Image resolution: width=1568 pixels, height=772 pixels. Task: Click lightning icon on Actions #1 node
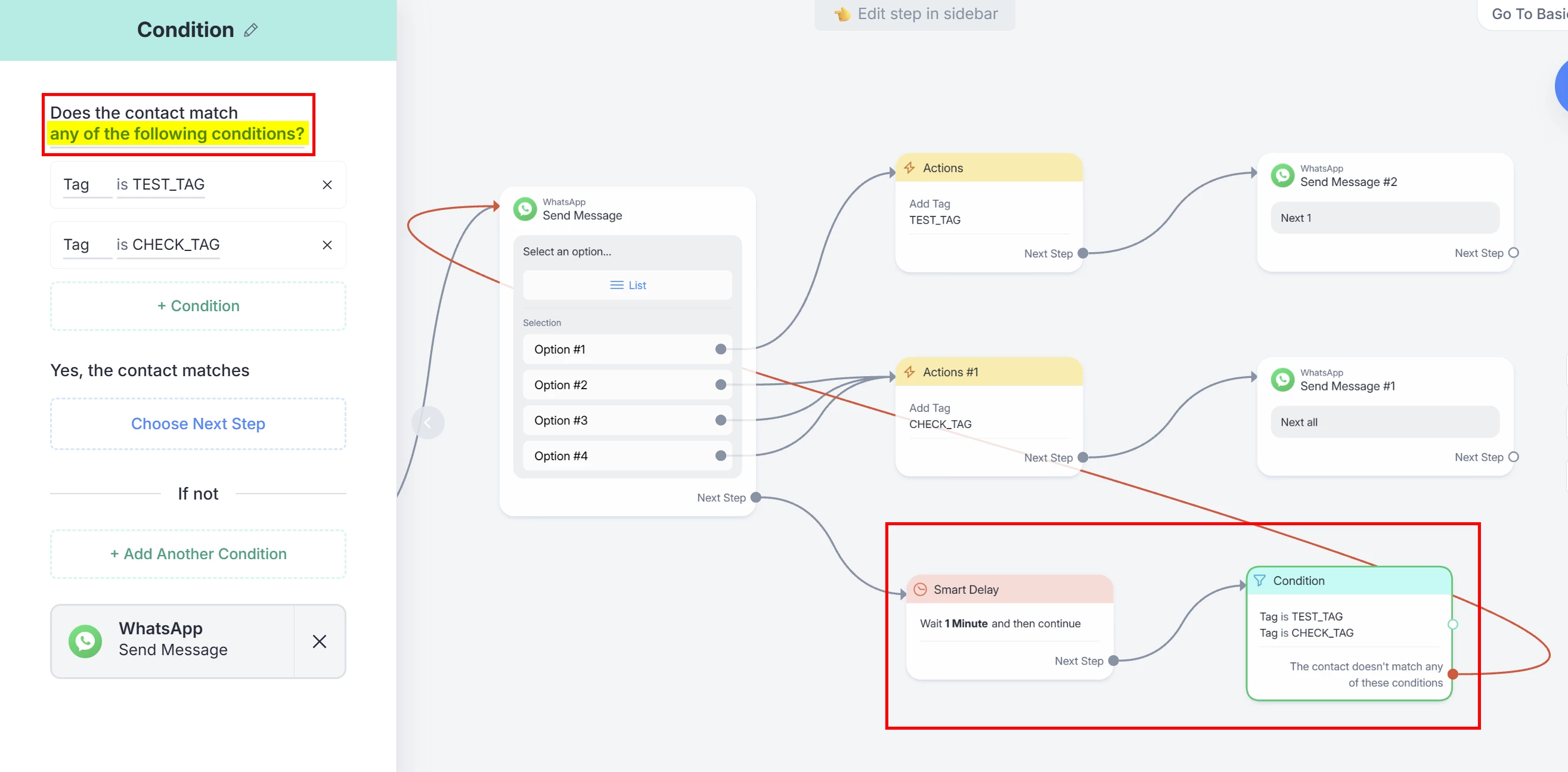[x=909, y=372]
